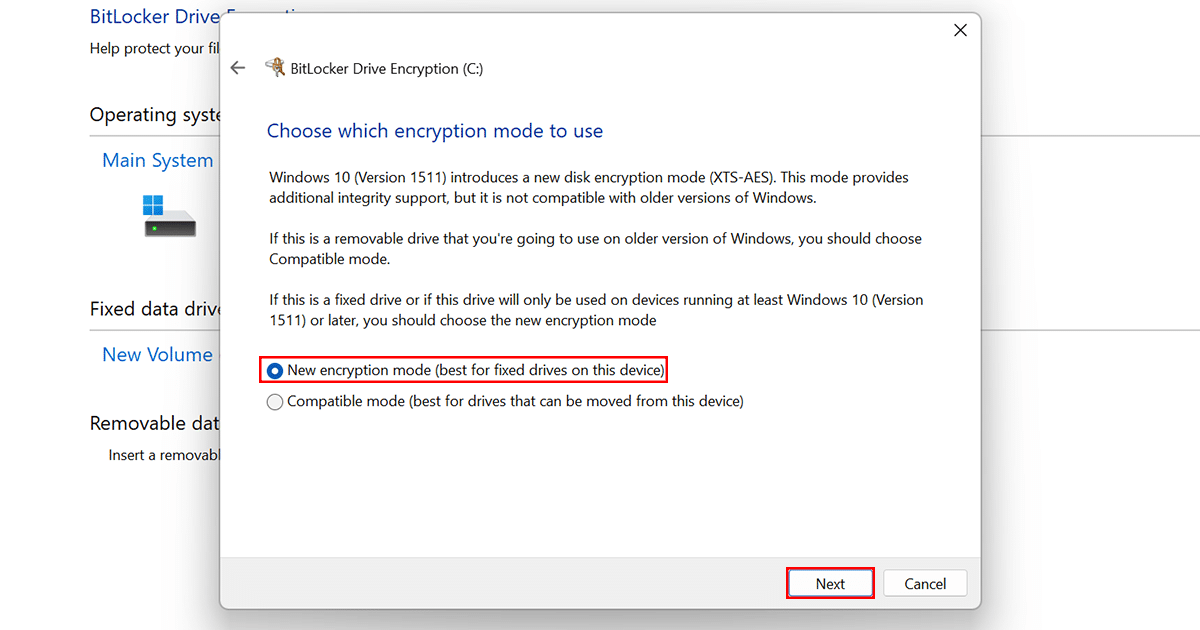Click the Insert a removable drive message
The width and height of the screenshot is (1200, 630).
coord(163,454)
